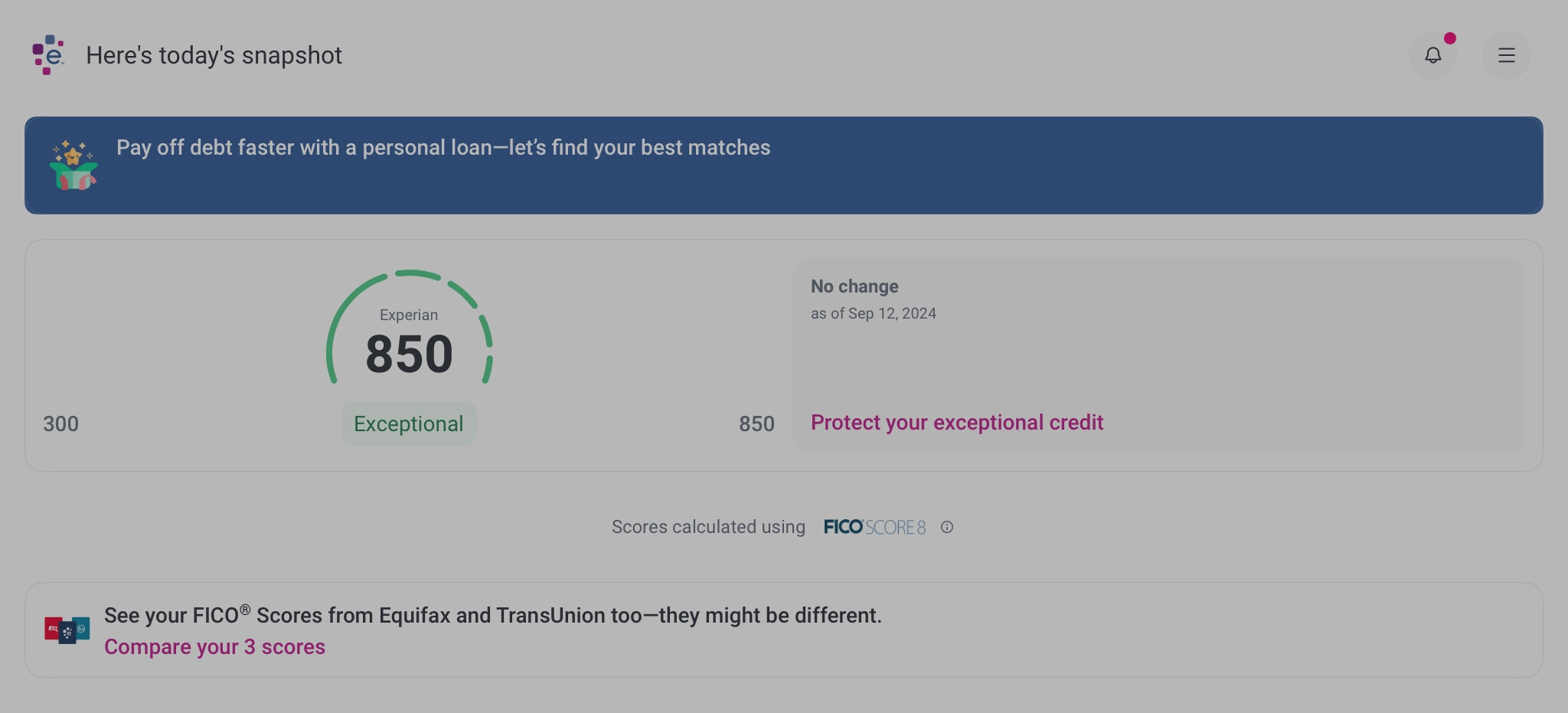Click the FICO Score 8 info icon
Screen dimensions: 1568x713
[947, 527]
